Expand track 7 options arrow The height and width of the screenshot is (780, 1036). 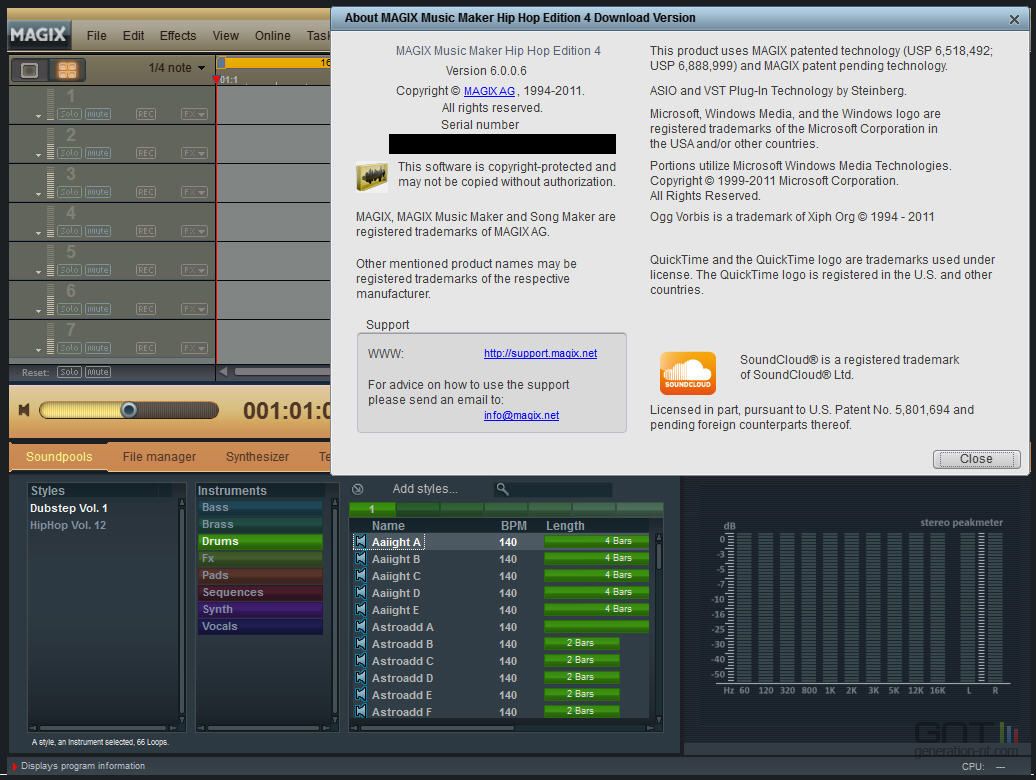[38, 350]
